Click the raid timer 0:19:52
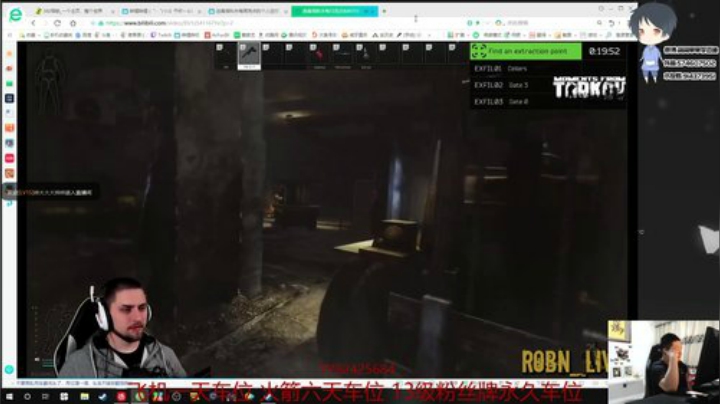 (x=604, y=51)
